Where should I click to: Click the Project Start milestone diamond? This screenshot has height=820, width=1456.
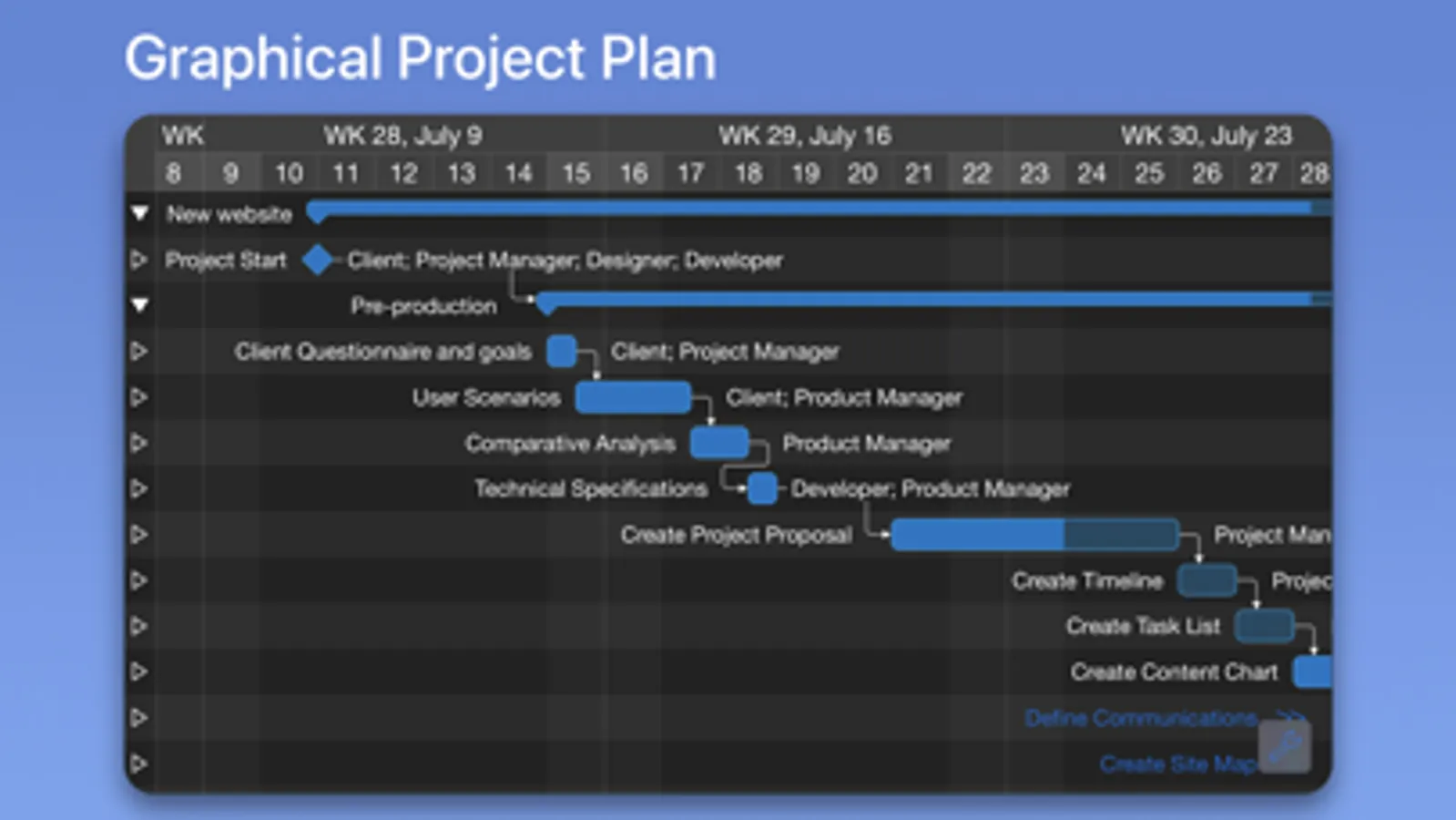coord(318,260)
